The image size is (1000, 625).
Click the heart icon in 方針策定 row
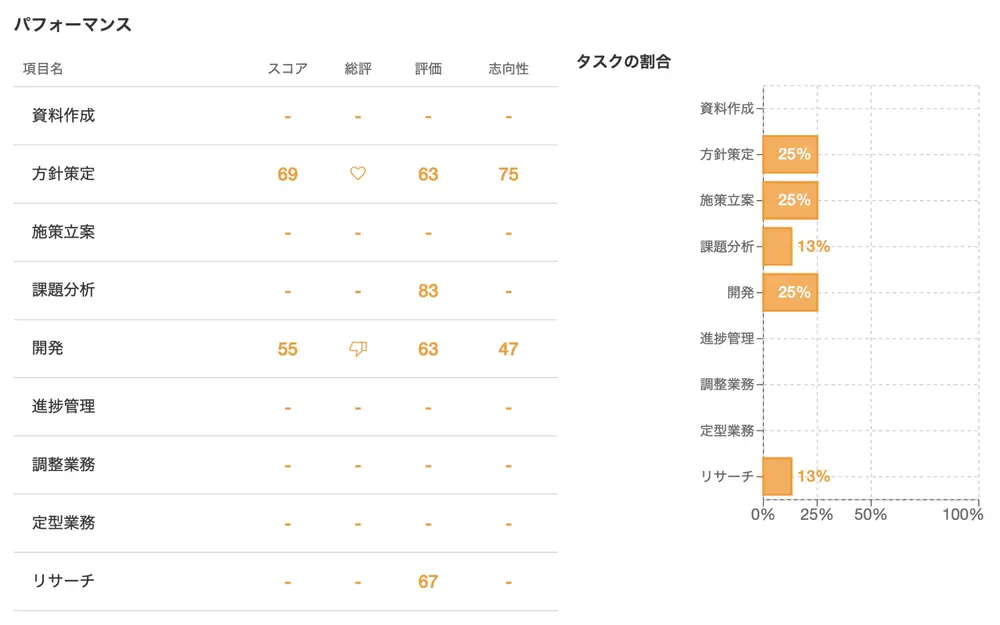pos(358,174)
